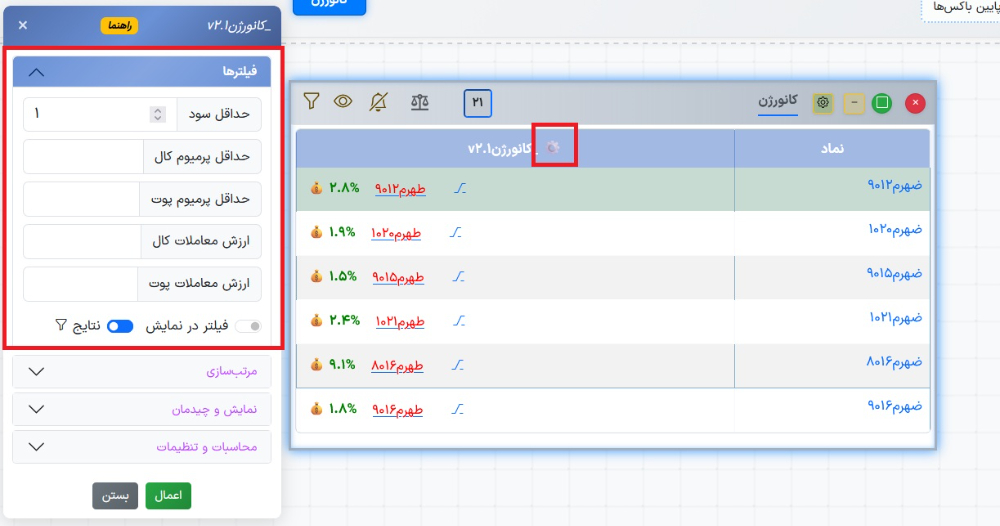Viewport: 1000px width, 526px height.
Task: Open the funnel filter icon in the toolbar
Action: 311,101
